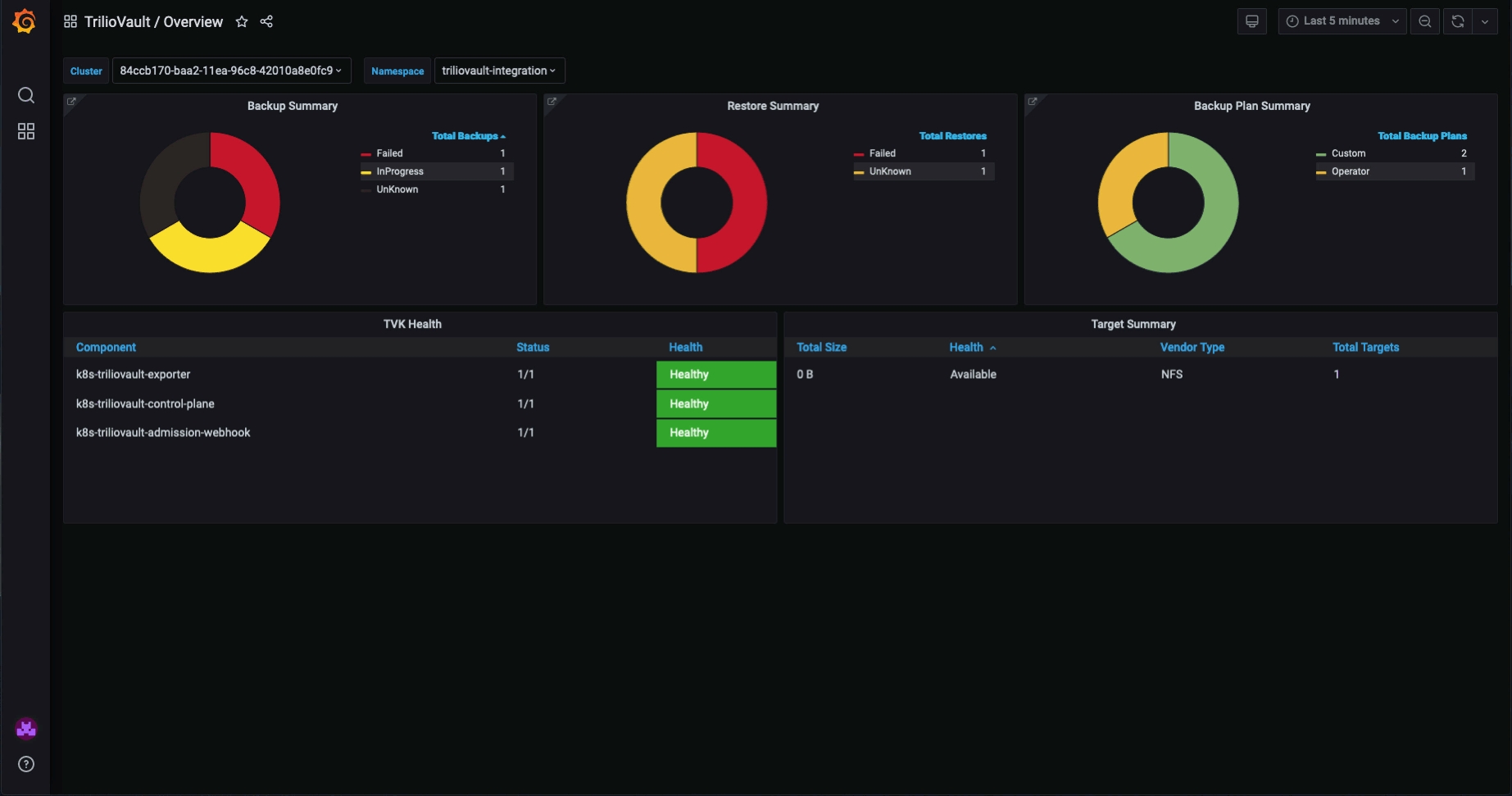Open the user avatar in sidebar
The image size is (1512, 796).
pyautogui.click(x=26, y=728)
